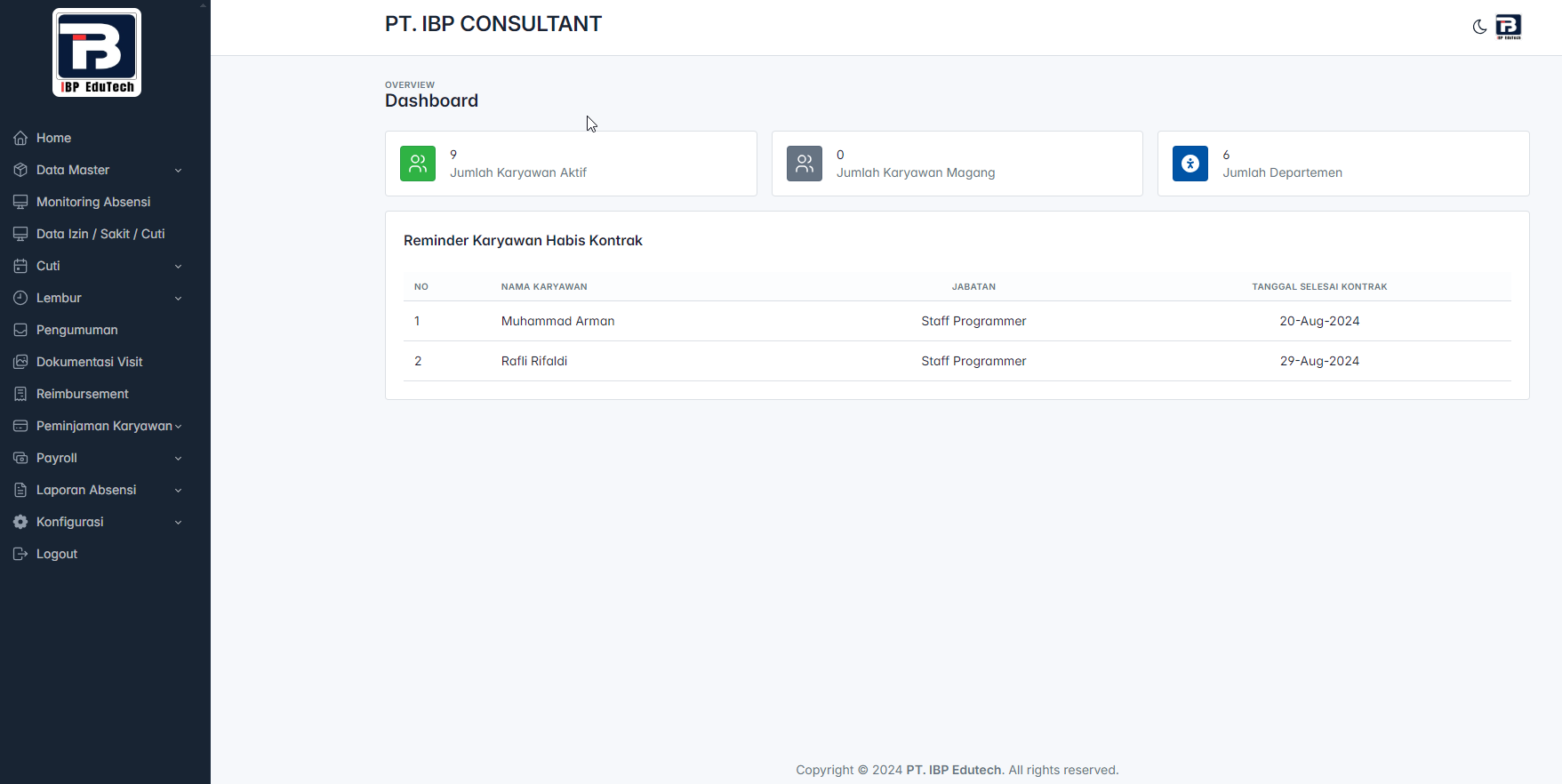The width and height of the screenshot is (1562, 784).
Task: Click the Reimbursement receipt icon
Action: [x=20, y=394]
